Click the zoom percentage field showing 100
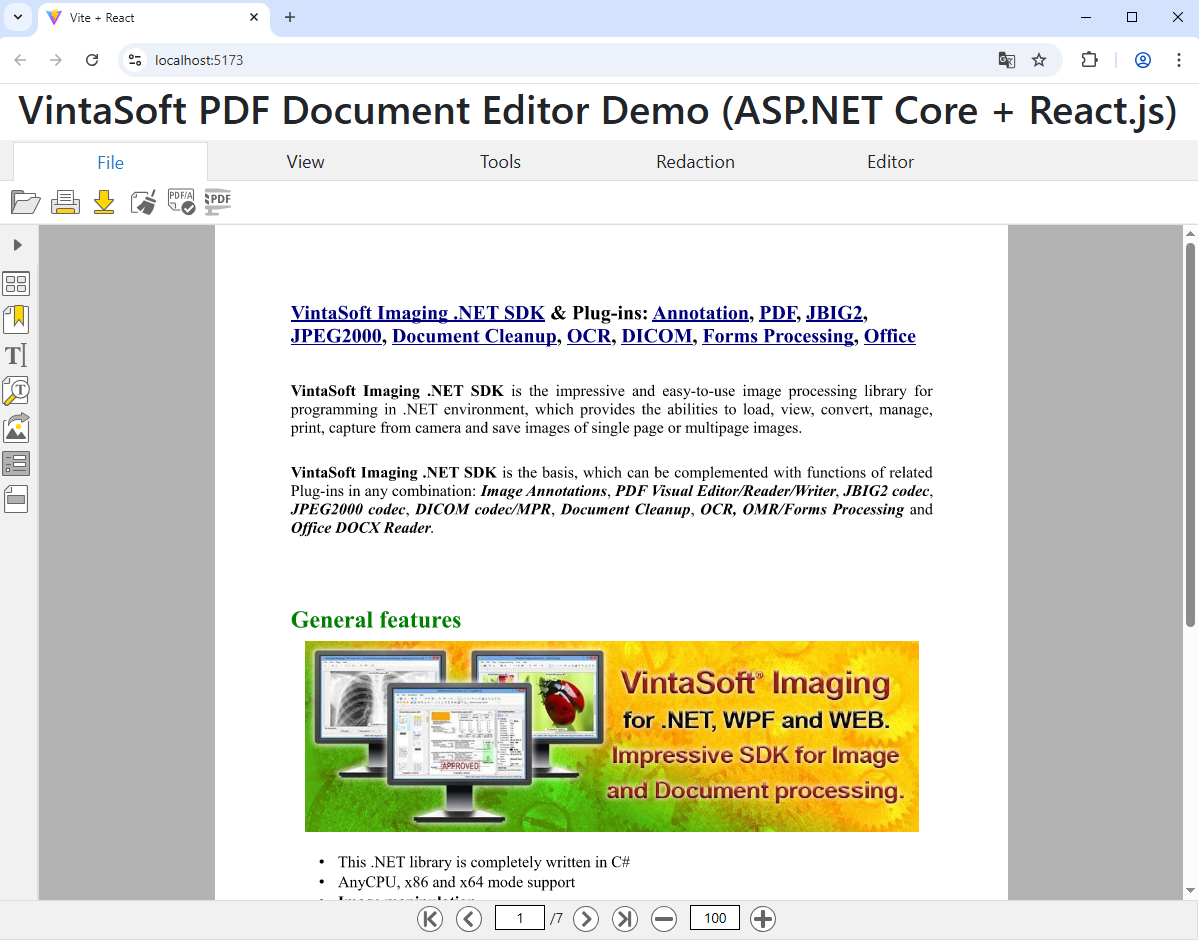 tap(714, 918)
